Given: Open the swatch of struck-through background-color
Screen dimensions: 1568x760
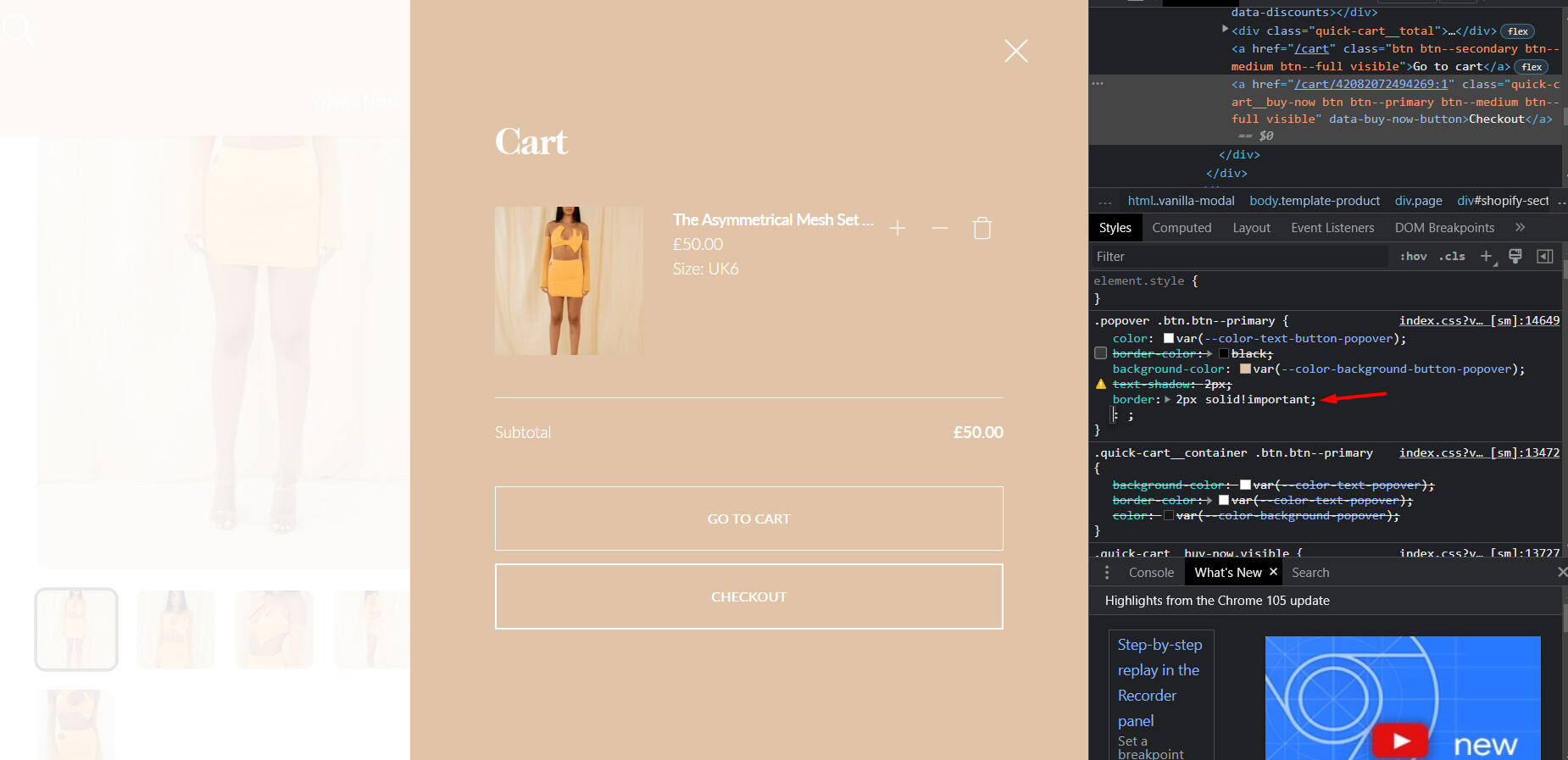Looking at the screenshot, I should pyautogui.click(x=1245, y=485).
